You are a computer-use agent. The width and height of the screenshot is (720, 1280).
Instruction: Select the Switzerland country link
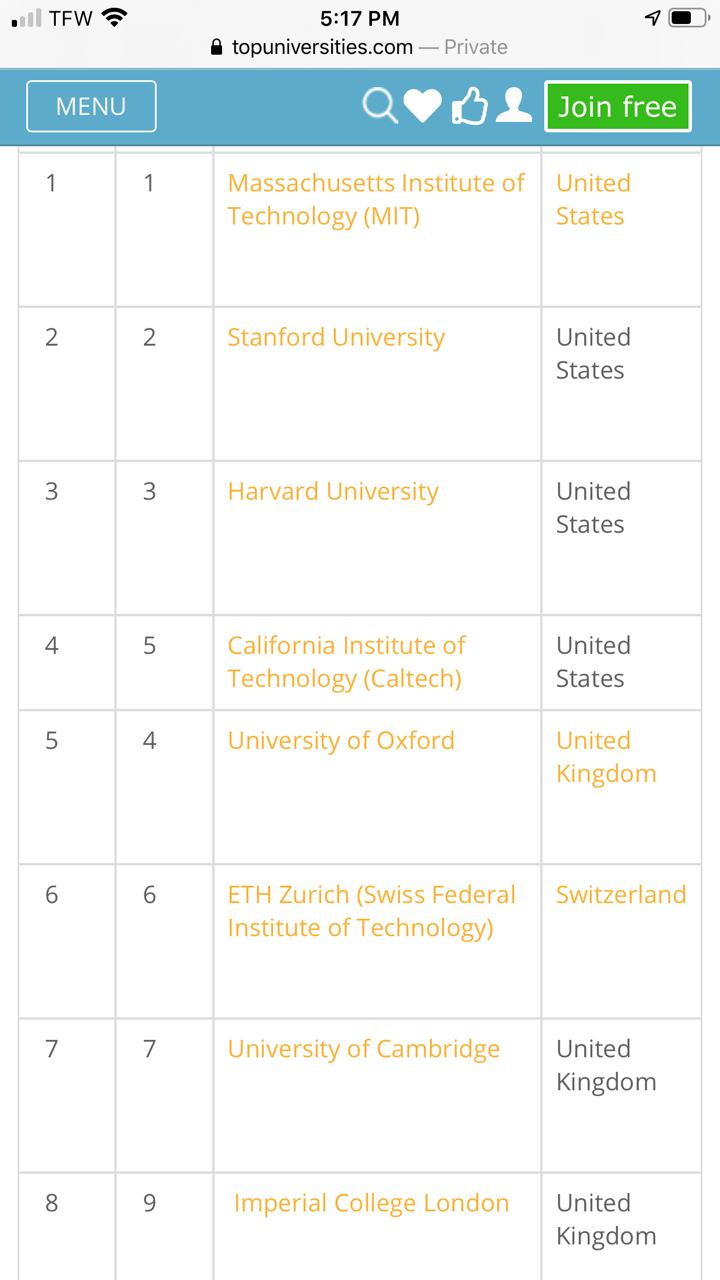pos(621,894)
